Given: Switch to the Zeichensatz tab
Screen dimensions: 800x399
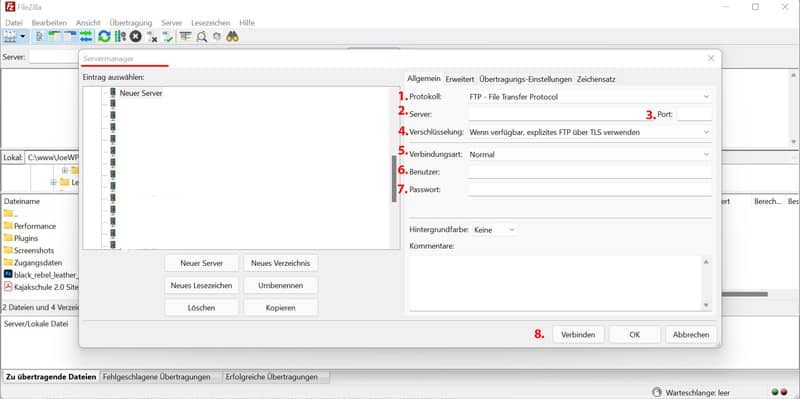Looking at the screenshot, I should [596, 79].
